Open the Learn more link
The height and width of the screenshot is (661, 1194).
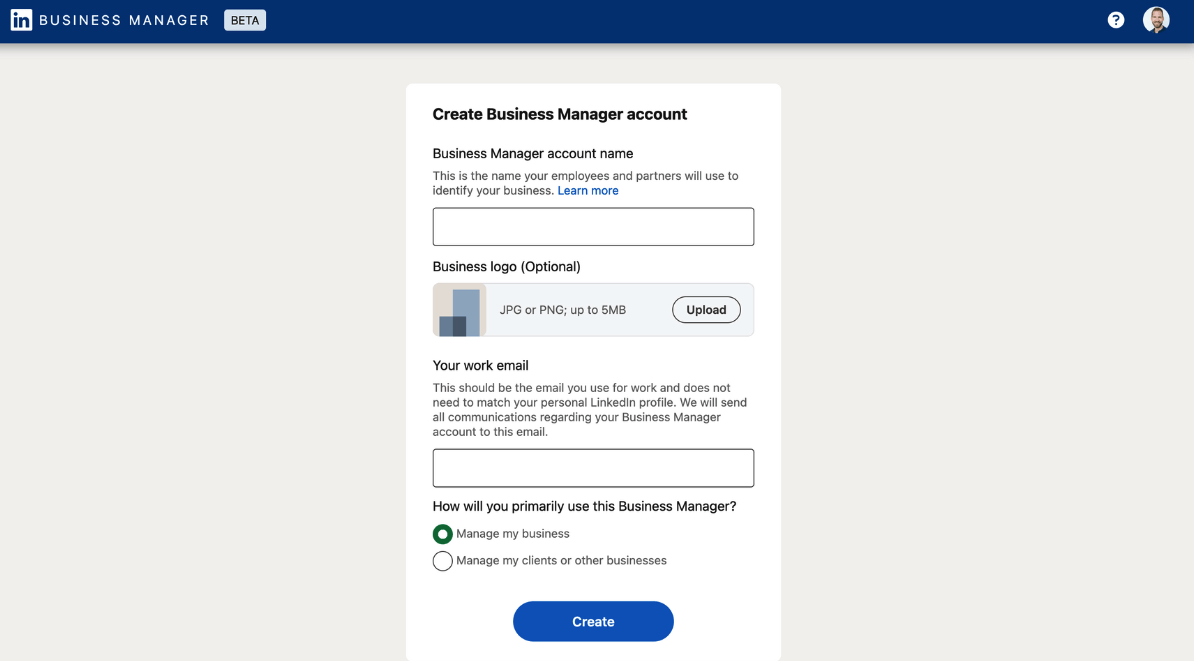[588, 191]
